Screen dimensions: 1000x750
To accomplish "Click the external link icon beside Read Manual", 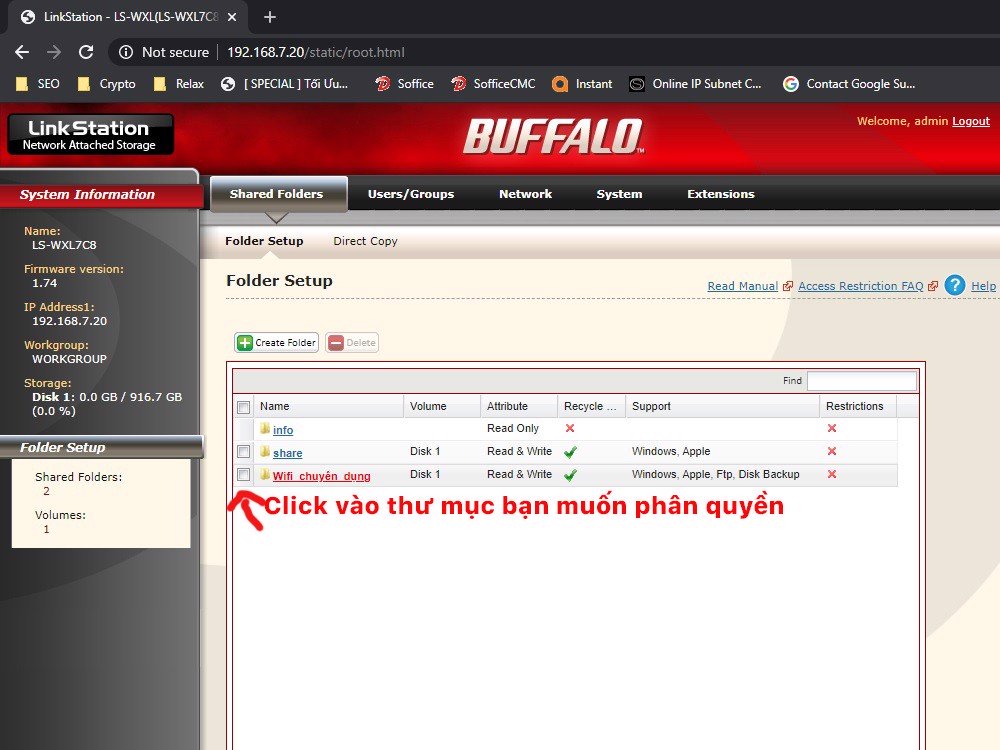I will (788, 286).
